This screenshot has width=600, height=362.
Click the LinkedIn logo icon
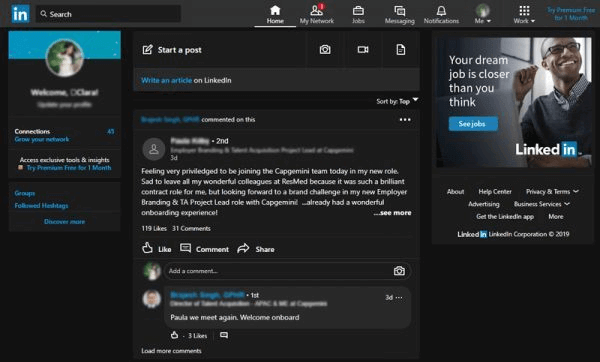point(20,14)
